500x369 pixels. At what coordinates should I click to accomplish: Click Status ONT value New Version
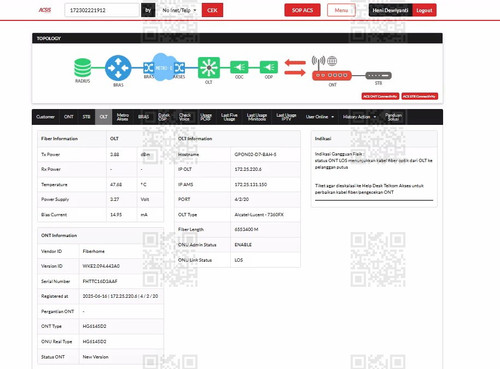[96, 357]
